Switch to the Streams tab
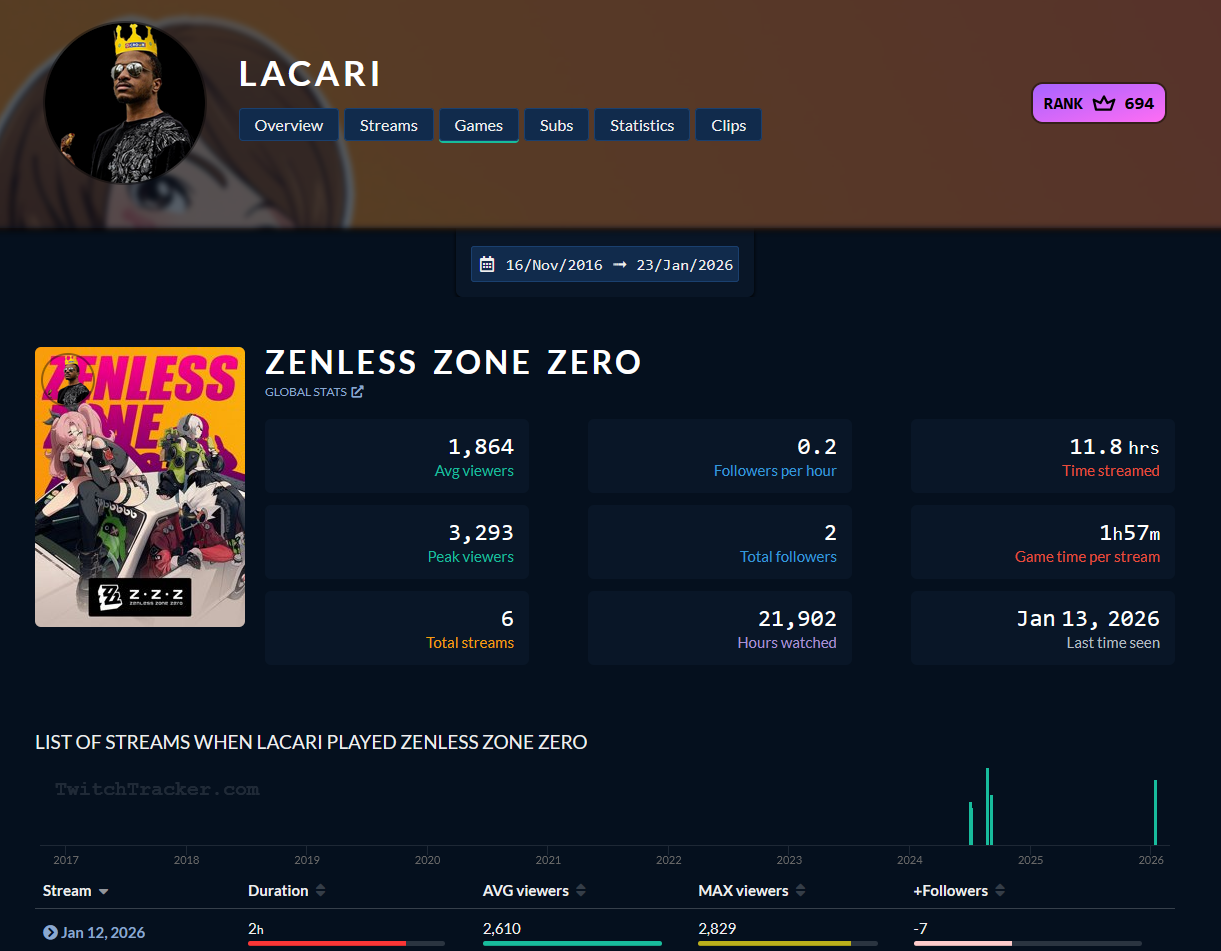 click(x=389, y=125)
